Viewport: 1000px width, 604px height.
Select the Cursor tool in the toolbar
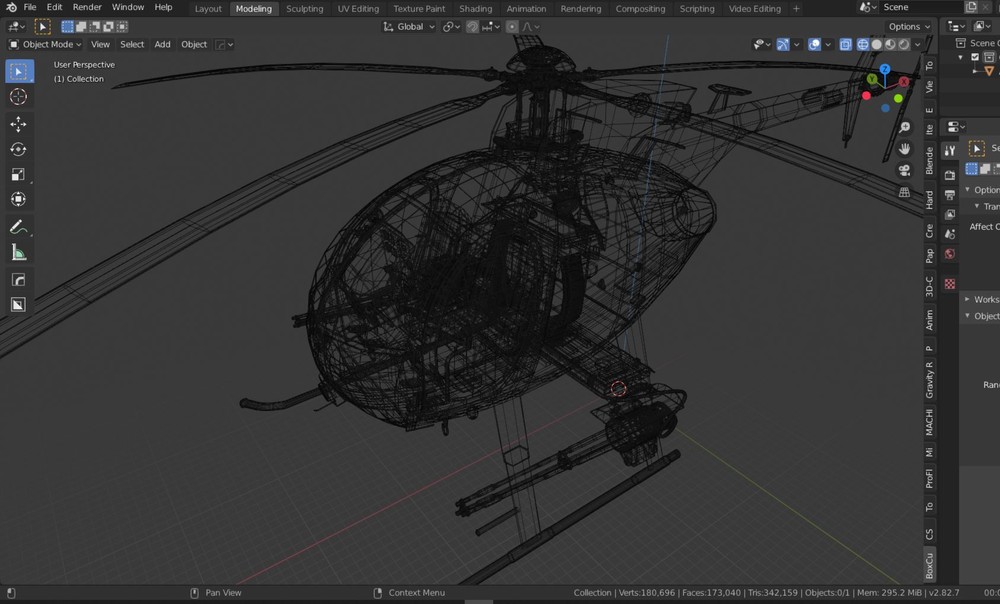pyautogui.click(x=18, y=97)
